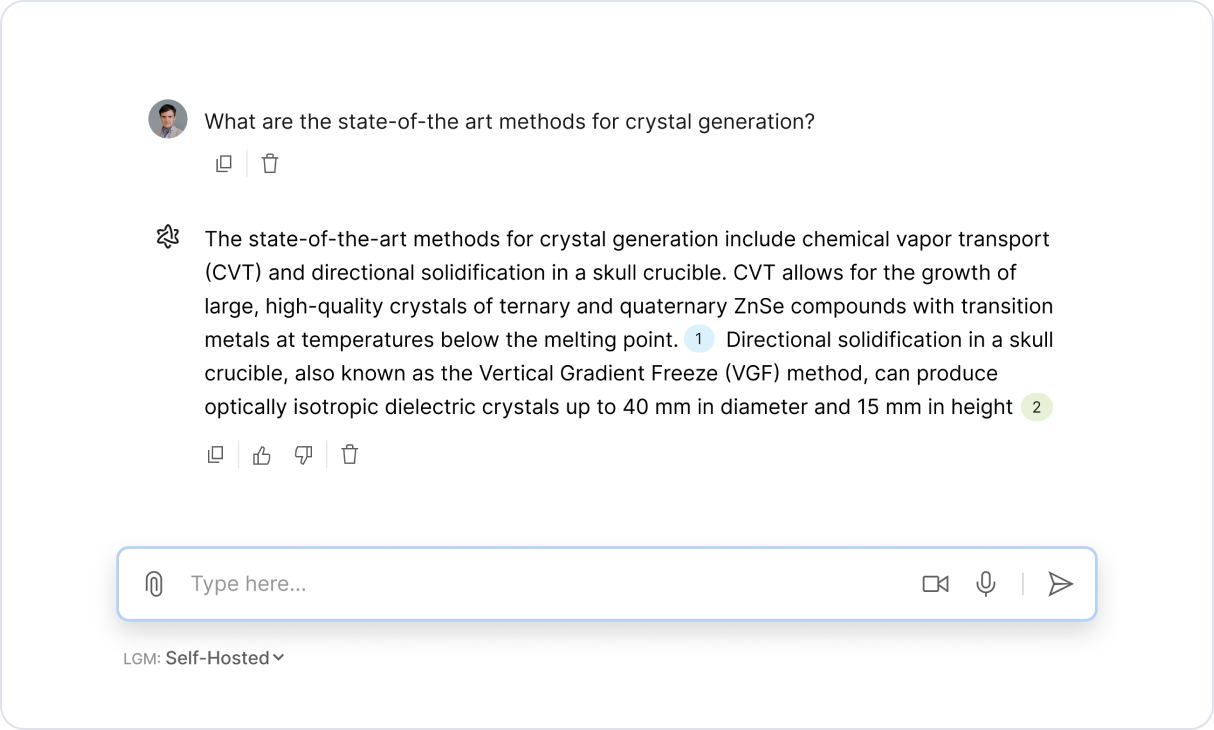1214x730 pixels.
Task: Start video input with the camera icon
Action: click(935, 584)
